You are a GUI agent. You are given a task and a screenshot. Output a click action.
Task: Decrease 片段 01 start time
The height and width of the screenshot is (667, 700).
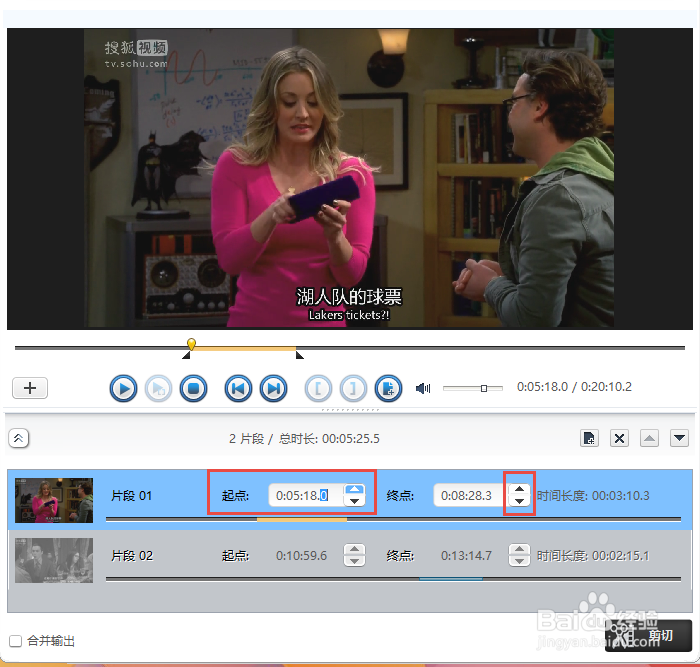(354, 501)
